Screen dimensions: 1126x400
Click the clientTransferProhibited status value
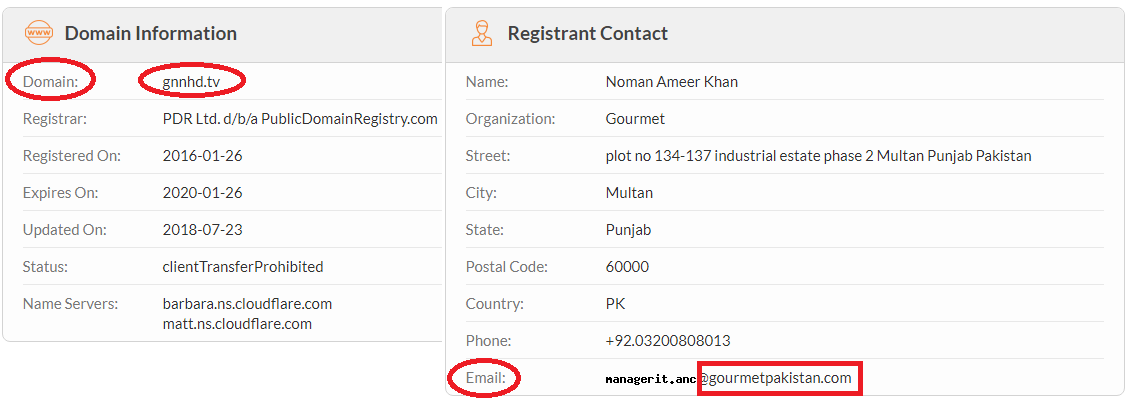[x=243, y=267]
